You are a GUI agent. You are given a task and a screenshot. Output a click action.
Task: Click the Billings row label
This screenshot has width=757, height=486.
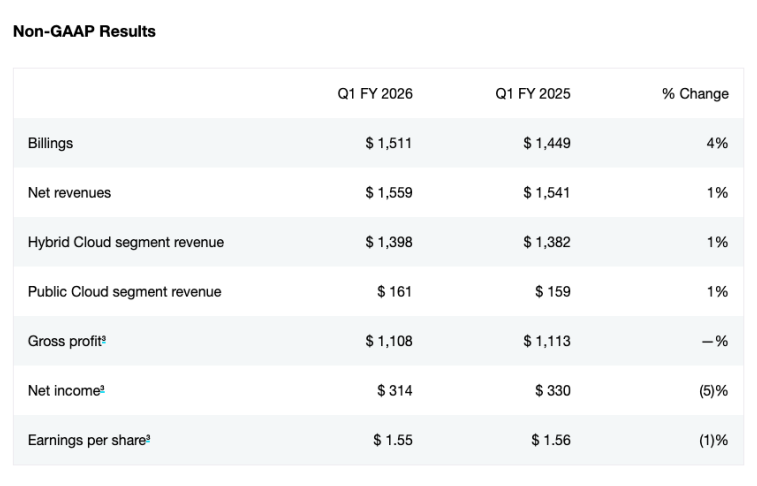pyautogui.click(x=50, y=143)
